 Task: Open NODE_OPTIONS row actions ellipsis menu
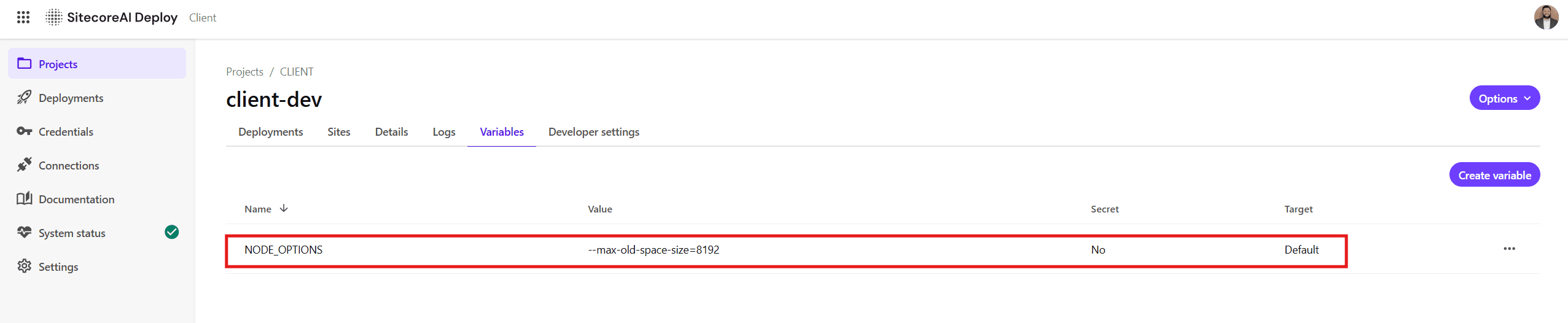point(1509,249)
